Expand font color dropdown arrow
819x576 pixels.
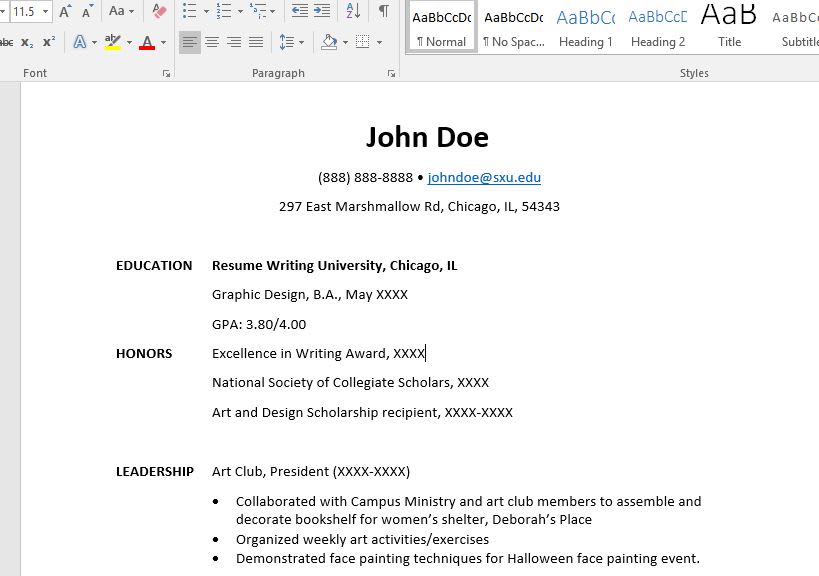pos(163,42)
